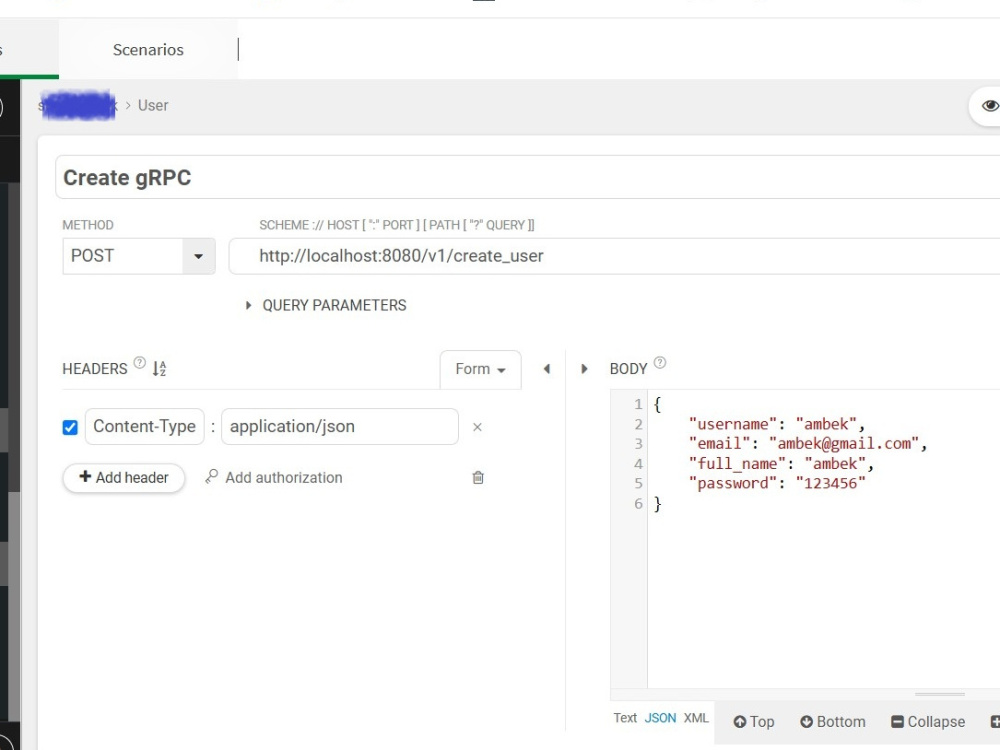
Task: Switch body format to JSON
Action: (660, 718)
